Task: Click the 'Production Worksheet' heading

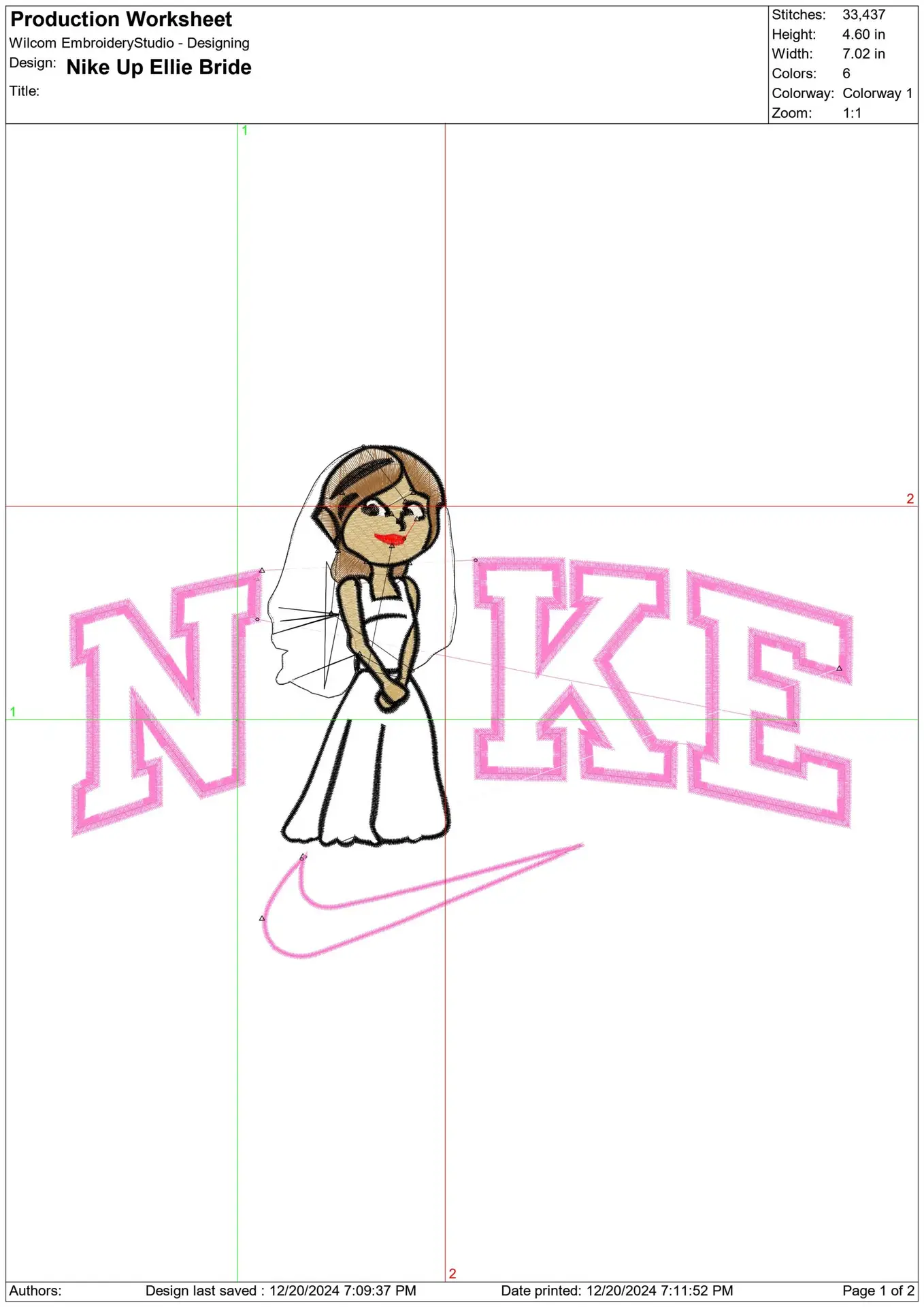Action: [121, 19]
